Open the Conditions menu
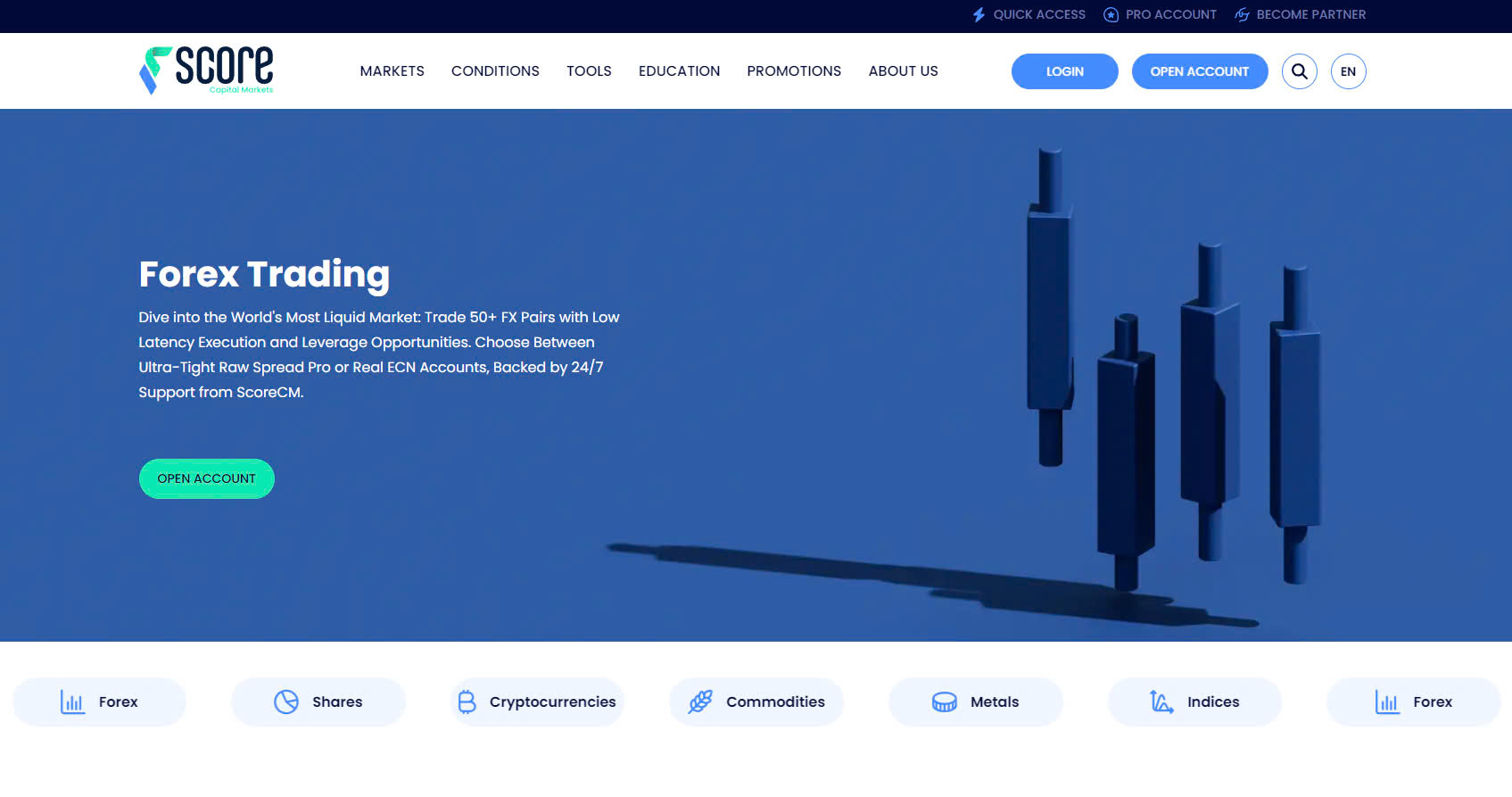 click(x=495, y=71)
